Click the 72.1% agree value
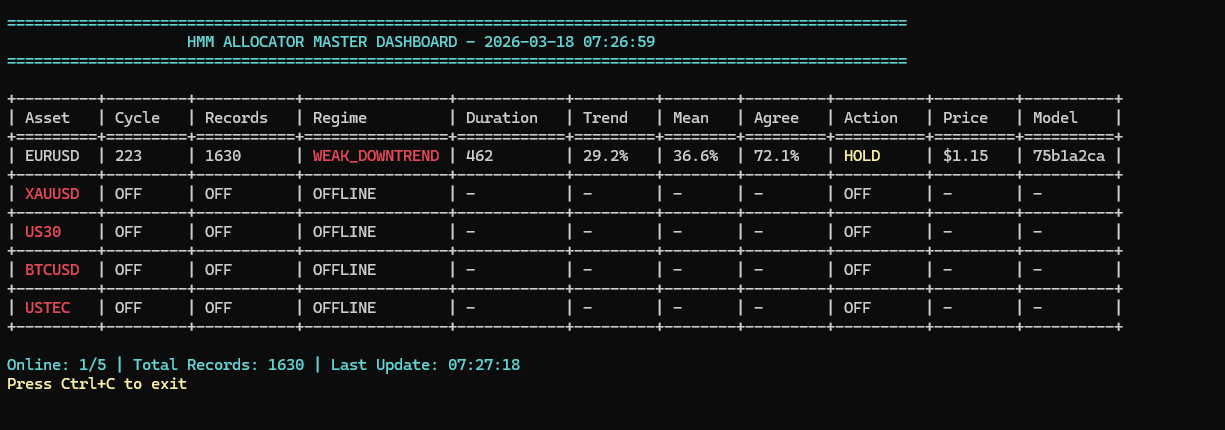 pyautogui.click(x=776, y=156)
